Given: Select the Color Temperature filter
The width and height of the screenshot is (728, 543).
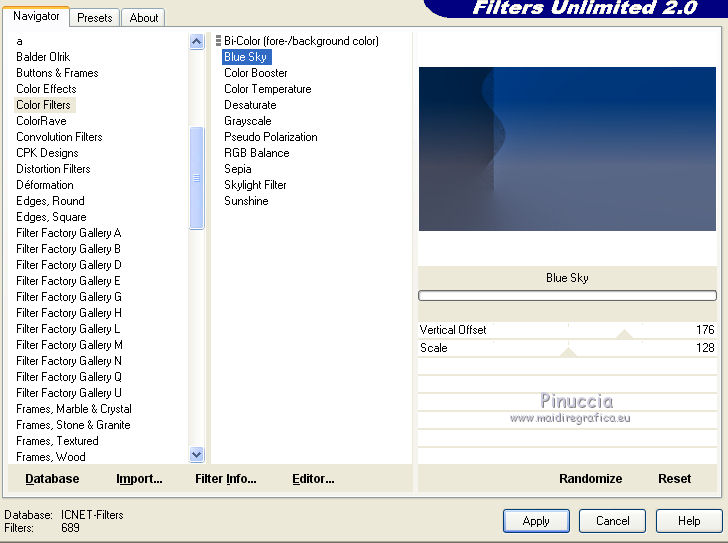Looking at the screenshot, I should click(268, 89).
